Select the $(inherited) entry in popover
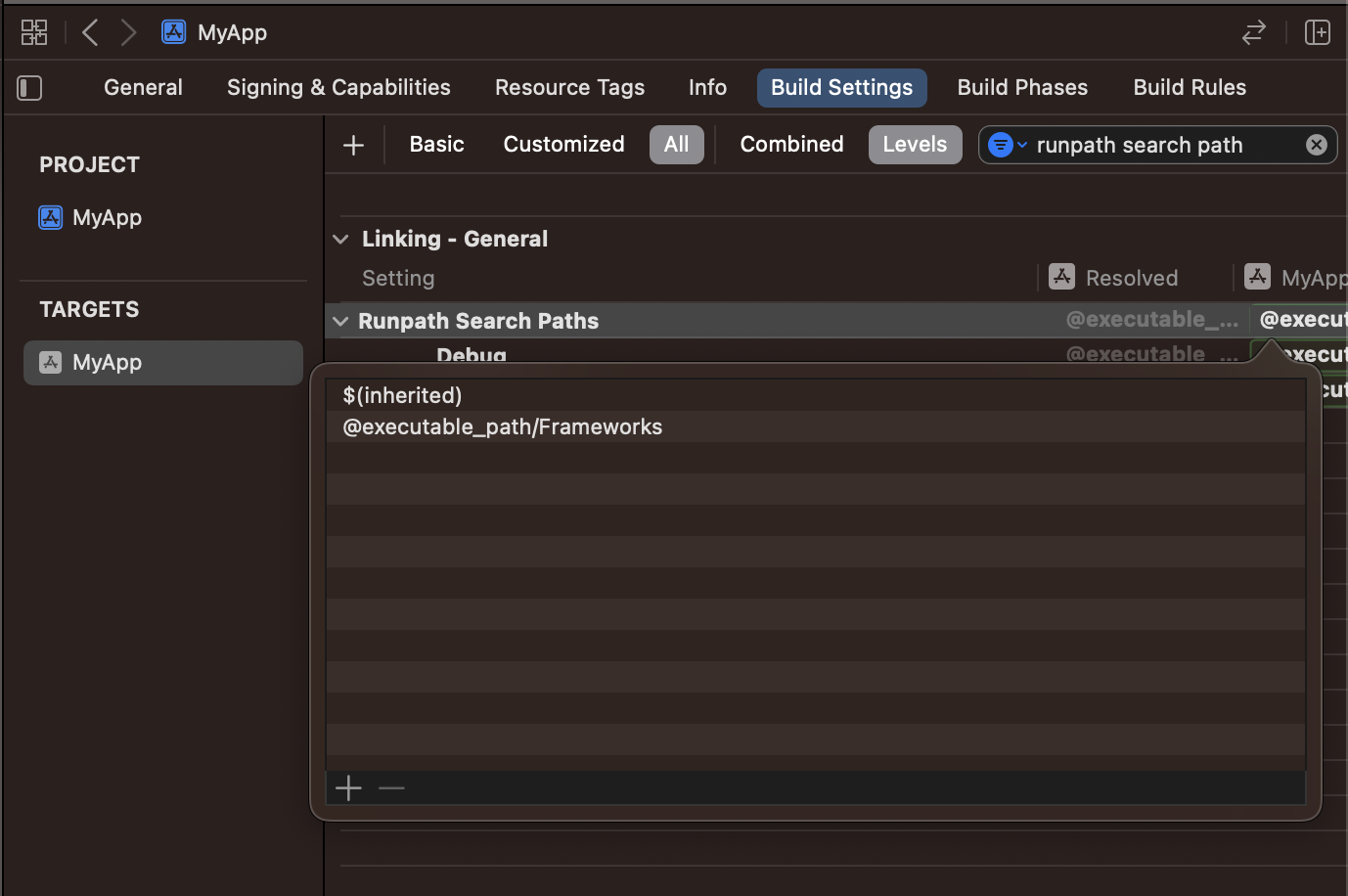The height and width of the screenshot is (896, 1348). (x=816, y=395)
